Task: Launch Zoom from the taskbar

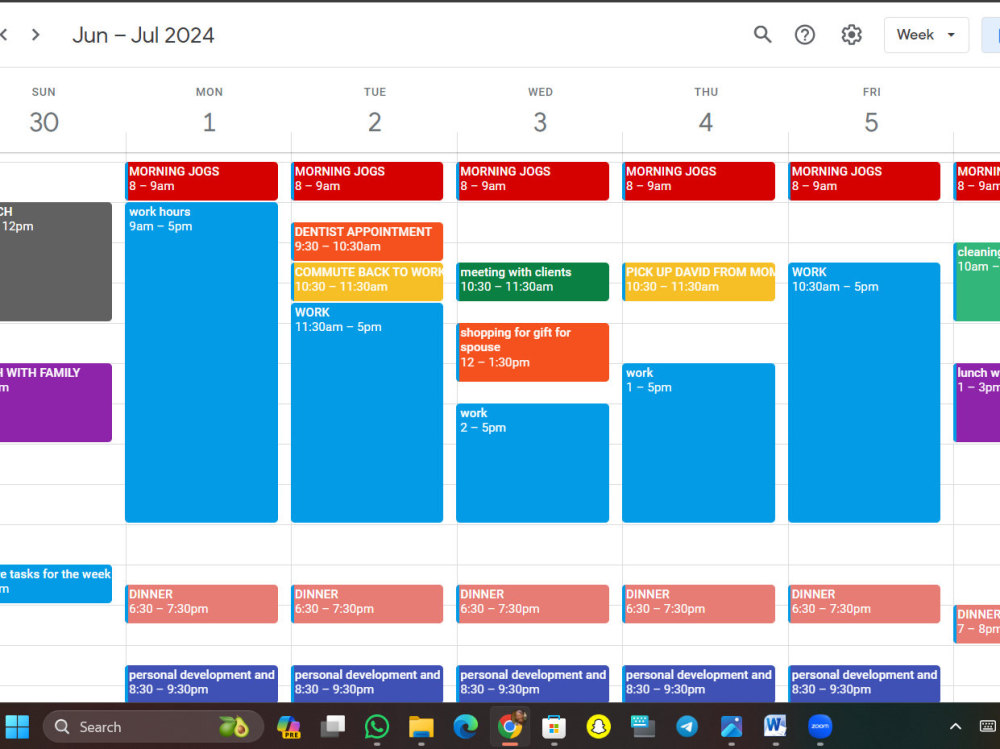Action: [x=820, y=726]
